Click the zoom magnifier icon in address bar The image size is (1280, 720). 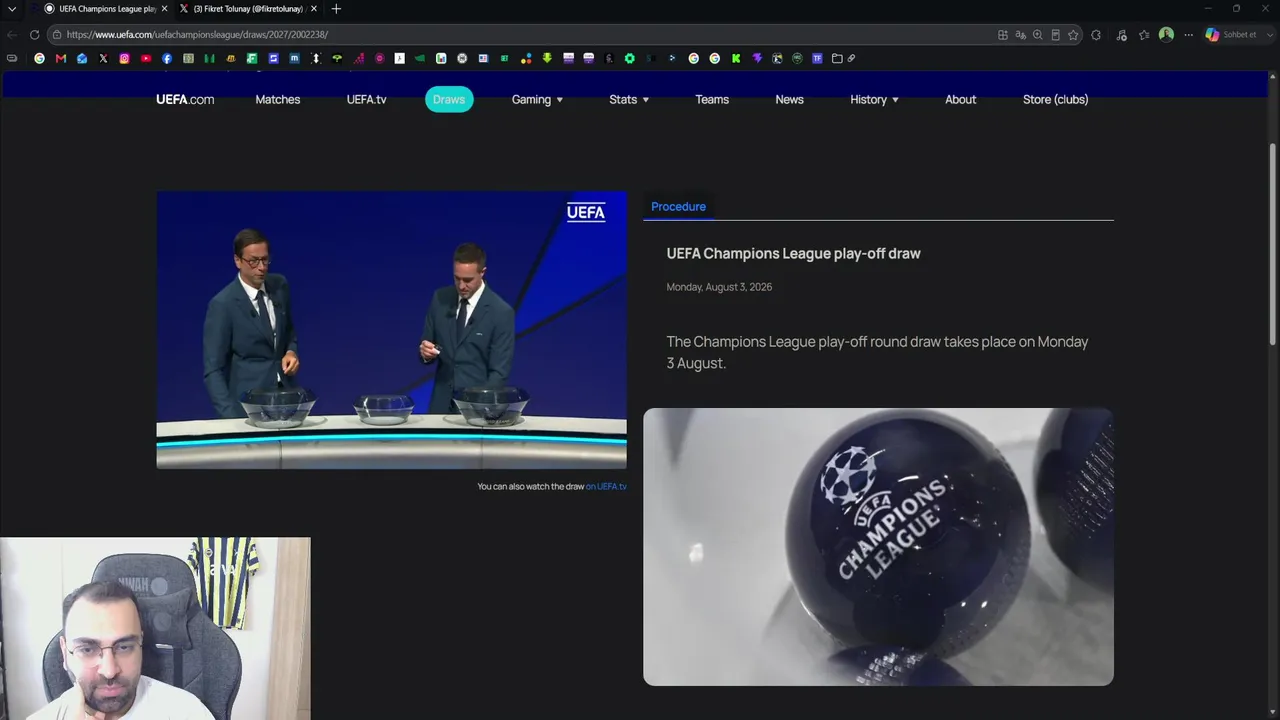click(1038, 35)
